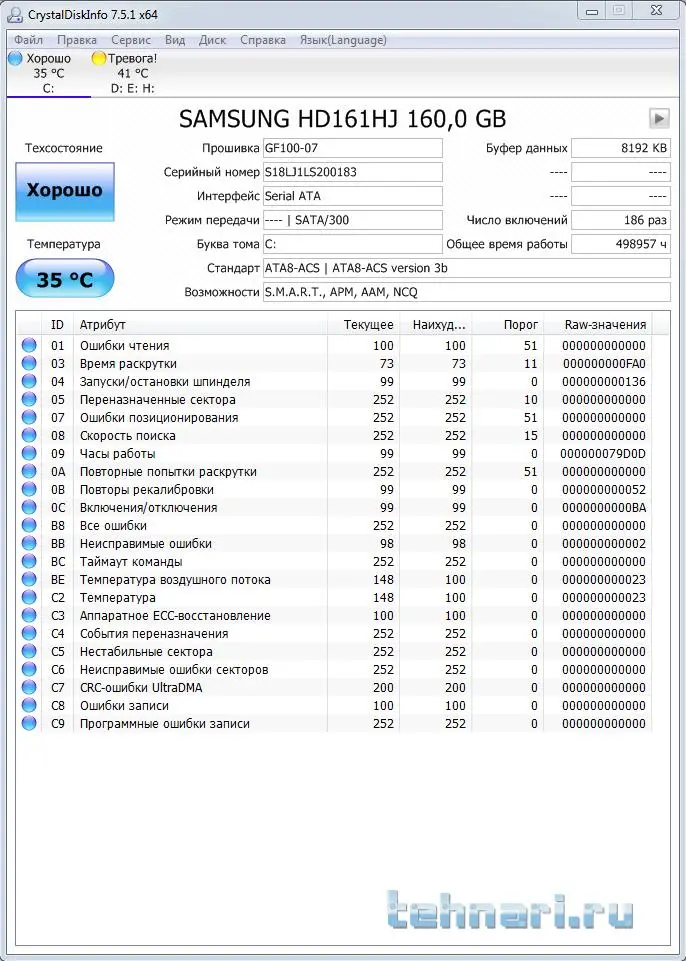Screen dimensions: 686x961
Task: Click the Текущее column header
Action: click(364, 324)
